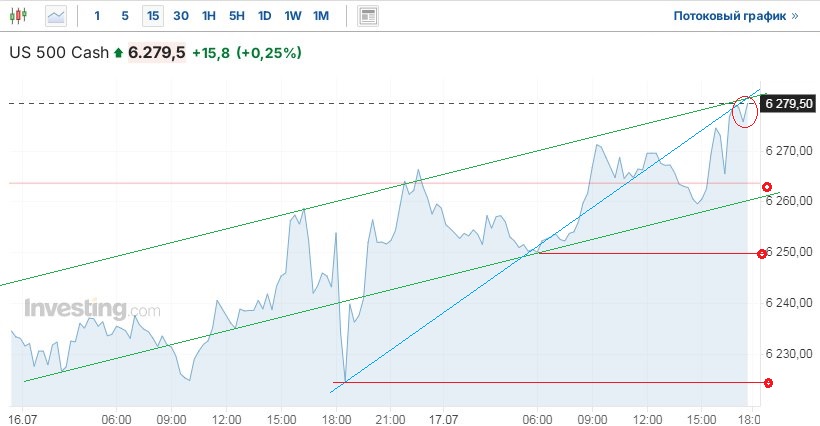Set the chart to the 1M timeframe

click(x=320, y=16)
